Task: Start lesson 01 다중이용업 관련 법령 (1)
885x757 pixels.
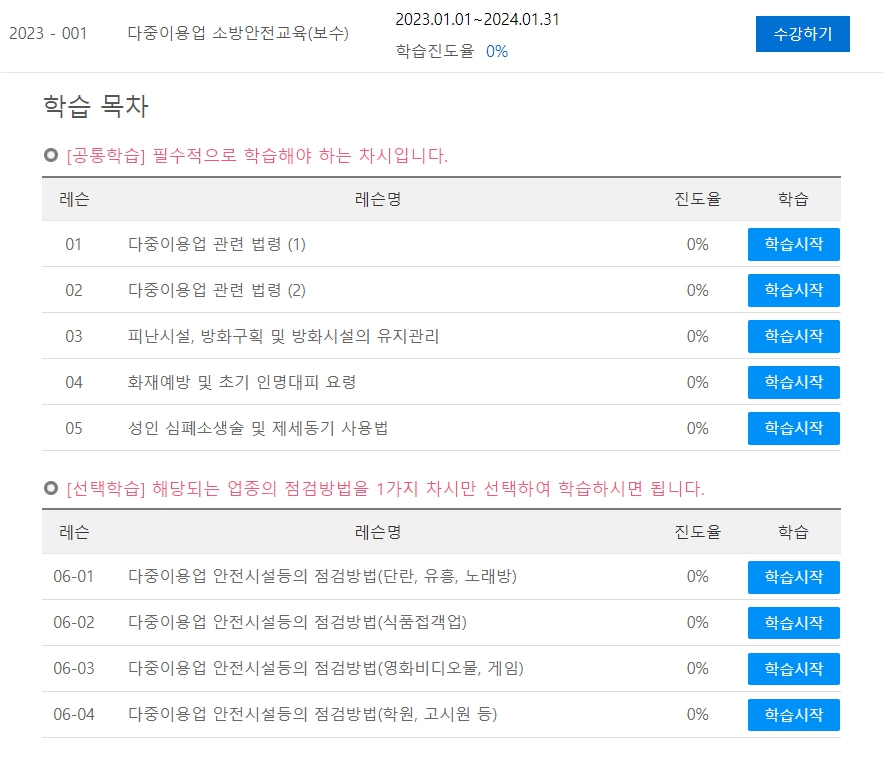Action: click(793, 244)
